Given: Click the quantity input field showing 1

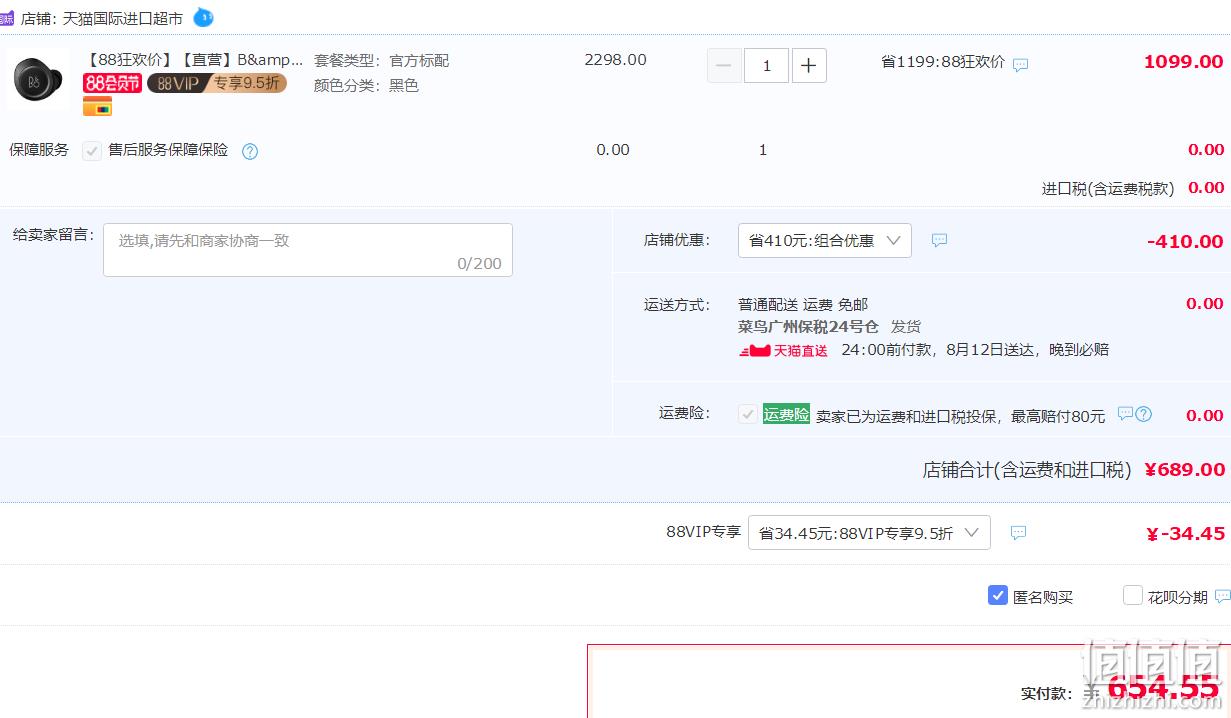Looking at the screenshot, I should pos(766,66).
